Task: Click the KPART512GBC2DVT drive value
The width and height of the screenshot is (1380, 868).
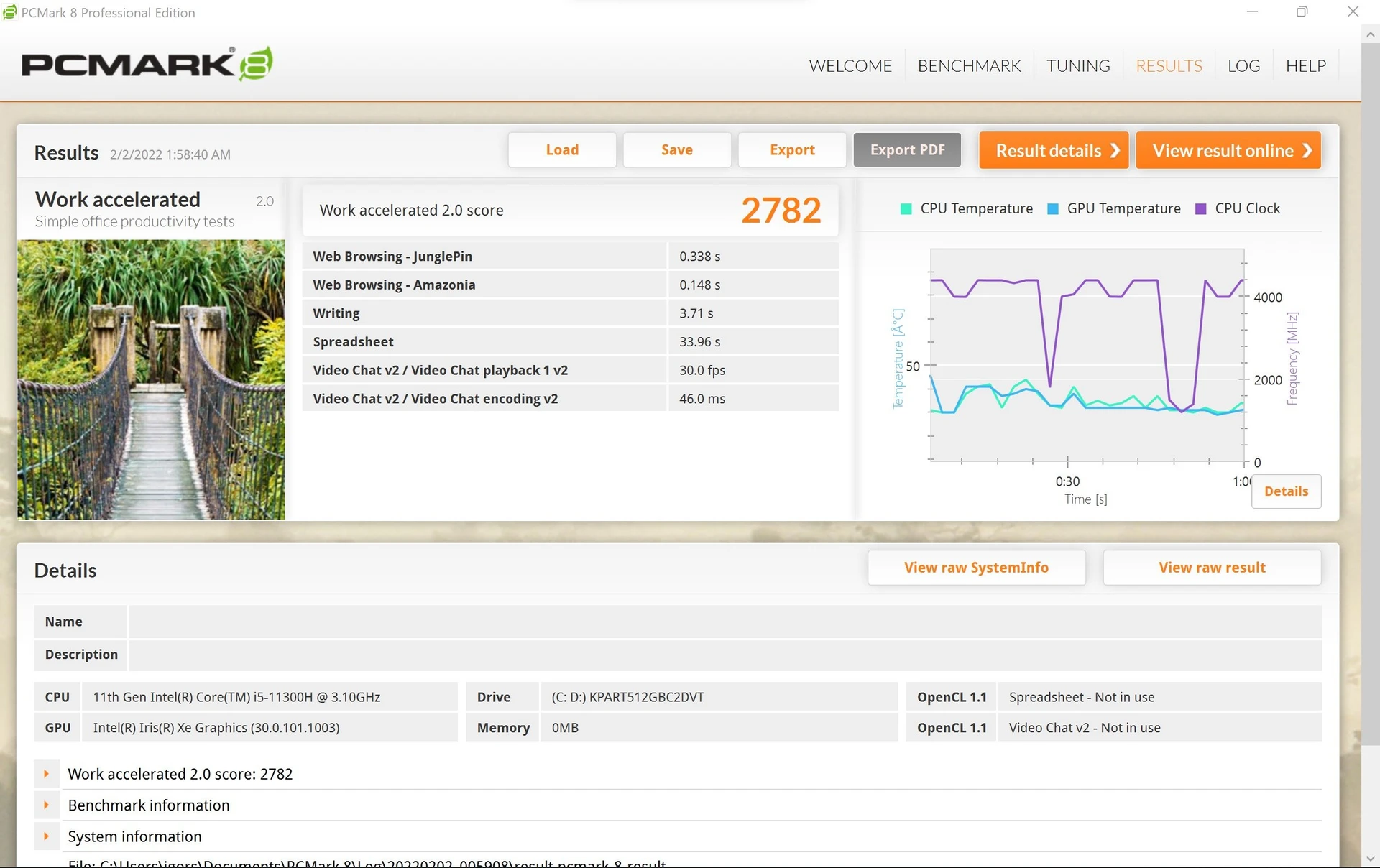Action: point(627,697)
